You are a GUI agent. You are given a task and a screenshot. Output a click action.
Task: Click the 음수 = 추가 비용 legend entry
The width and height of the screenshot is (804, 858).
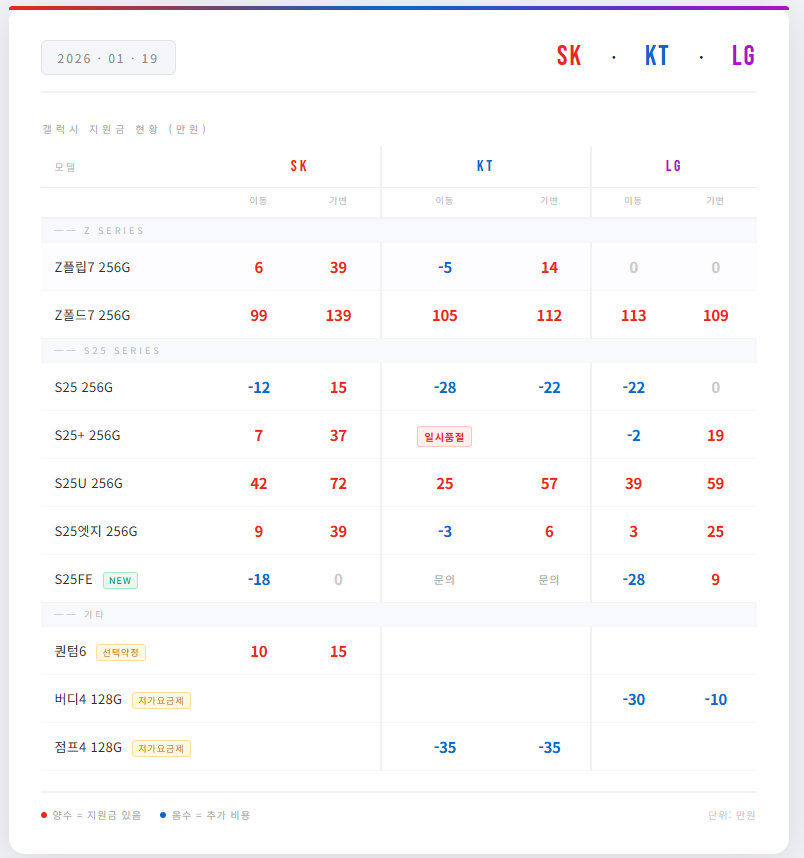click(205, 815)
